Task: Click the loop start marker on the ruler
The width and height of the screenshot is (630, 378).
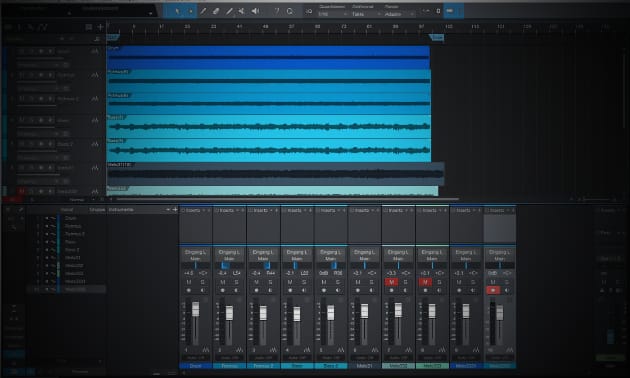Action: pos(113,37)
